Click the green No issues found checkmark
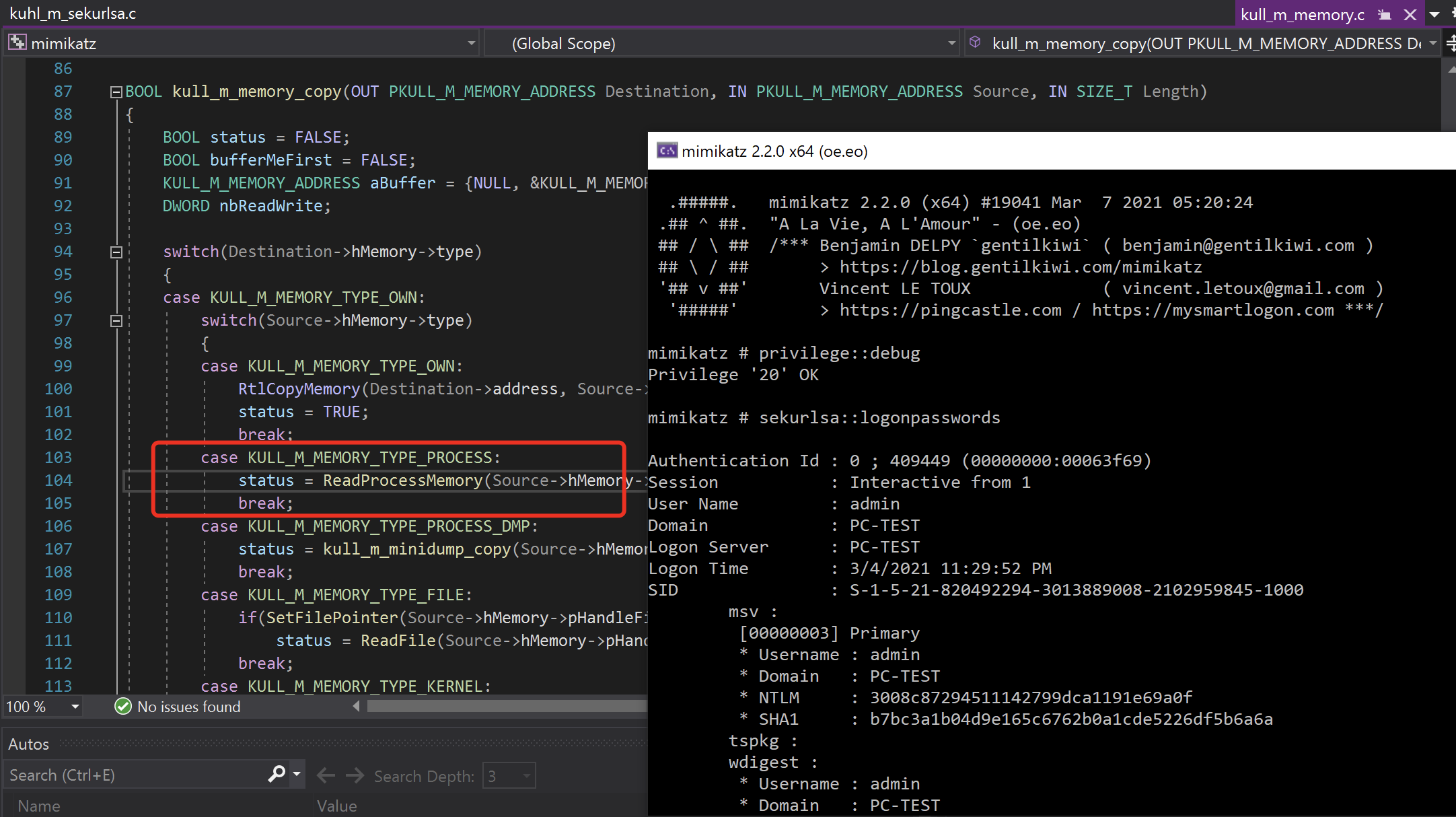 (x=122, y=707)
